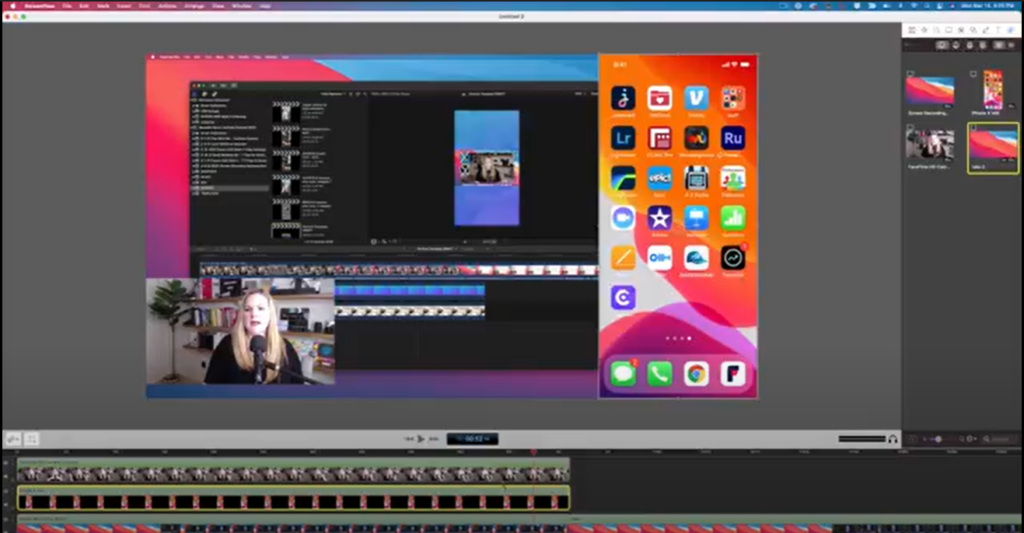This screenshot has width=1024, height=533.
Task: Open the Media Library inspector tab
Action: [x=1010, y=30]
